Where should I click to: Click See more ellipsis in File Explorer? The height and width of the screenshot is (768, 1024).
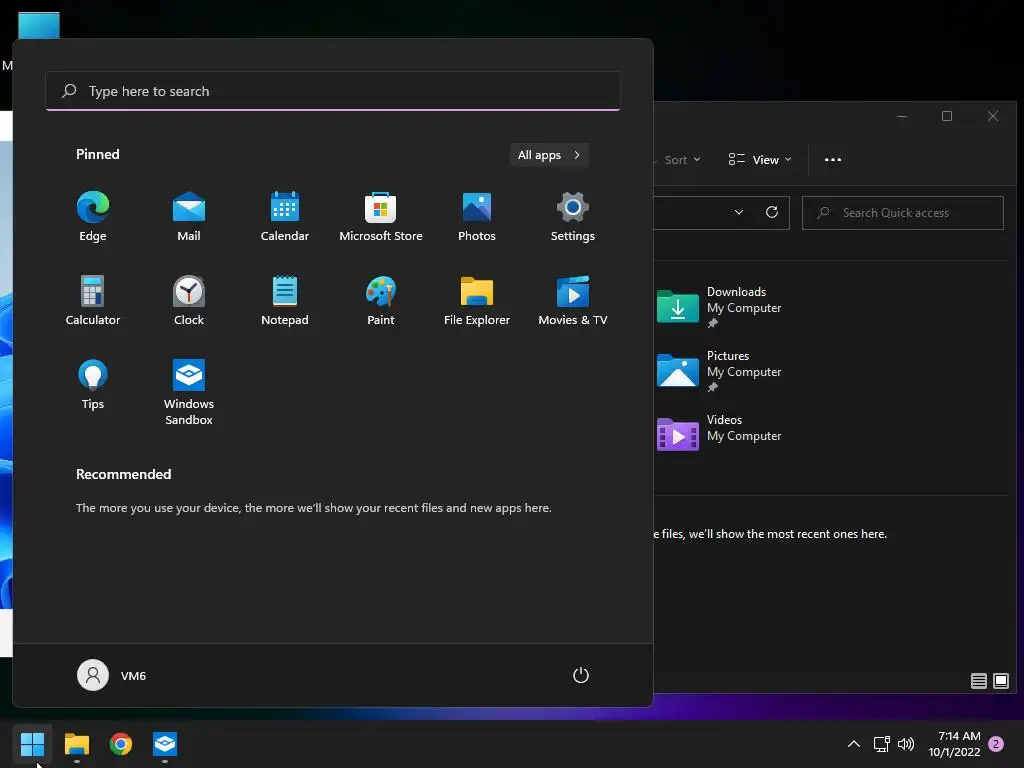click(x=833, y=160)
